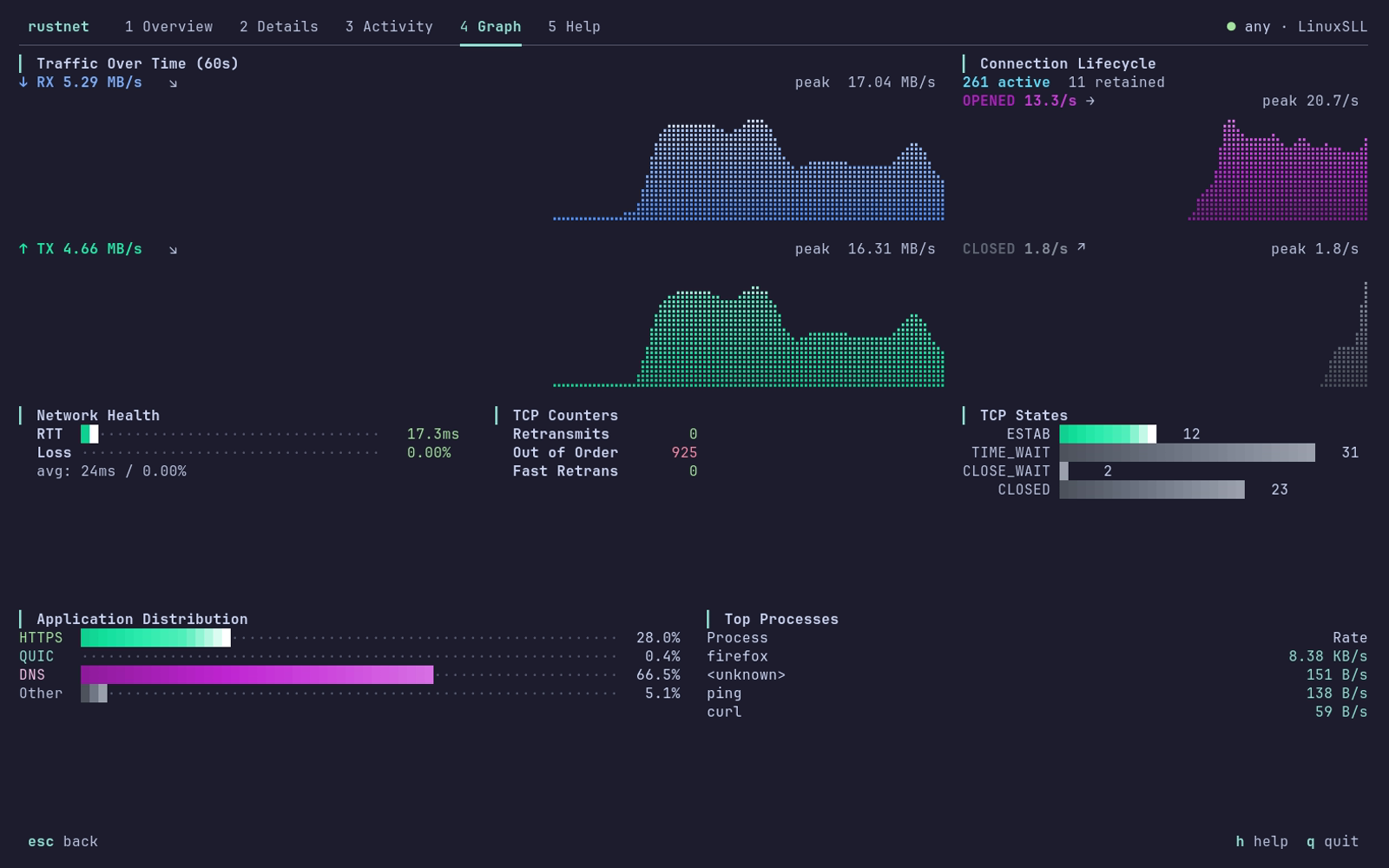Click the Traffic Over Time (60s) heading
Image resolution: width=1389 pixels, height=868 pixels.
(x=137, y=63)
